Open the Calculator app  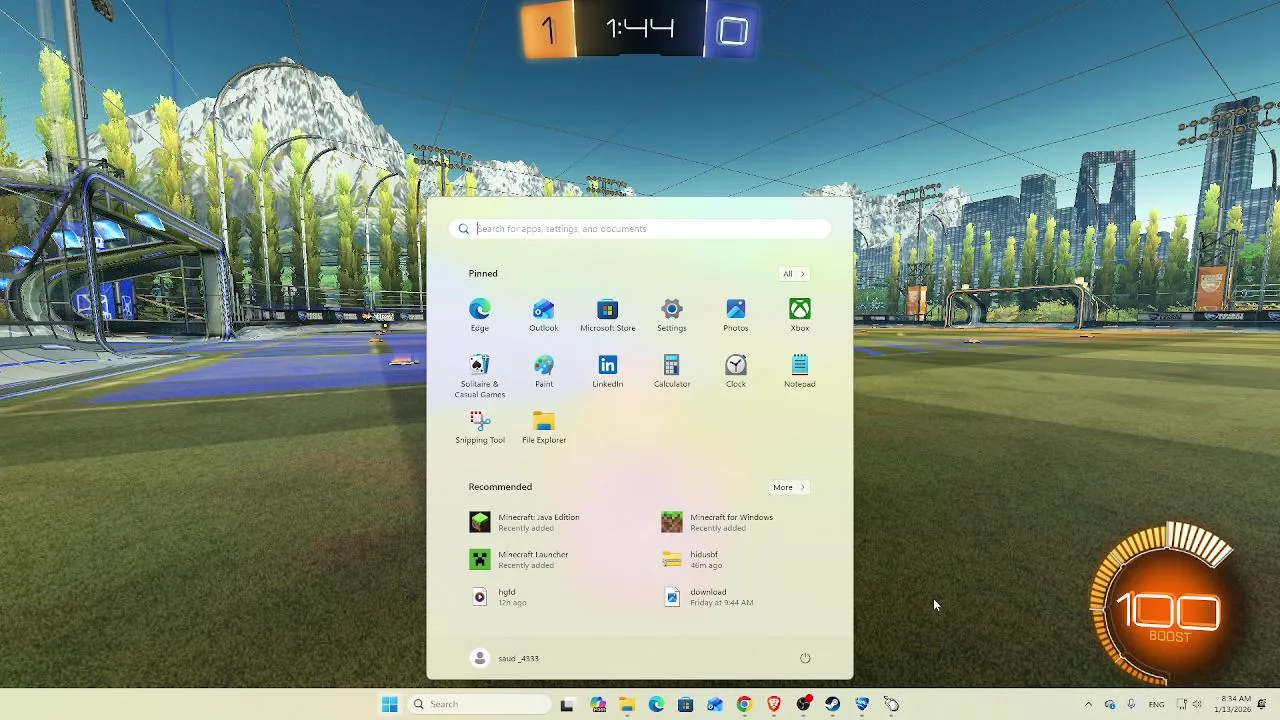pyautogui.click(x=672, y=371)
